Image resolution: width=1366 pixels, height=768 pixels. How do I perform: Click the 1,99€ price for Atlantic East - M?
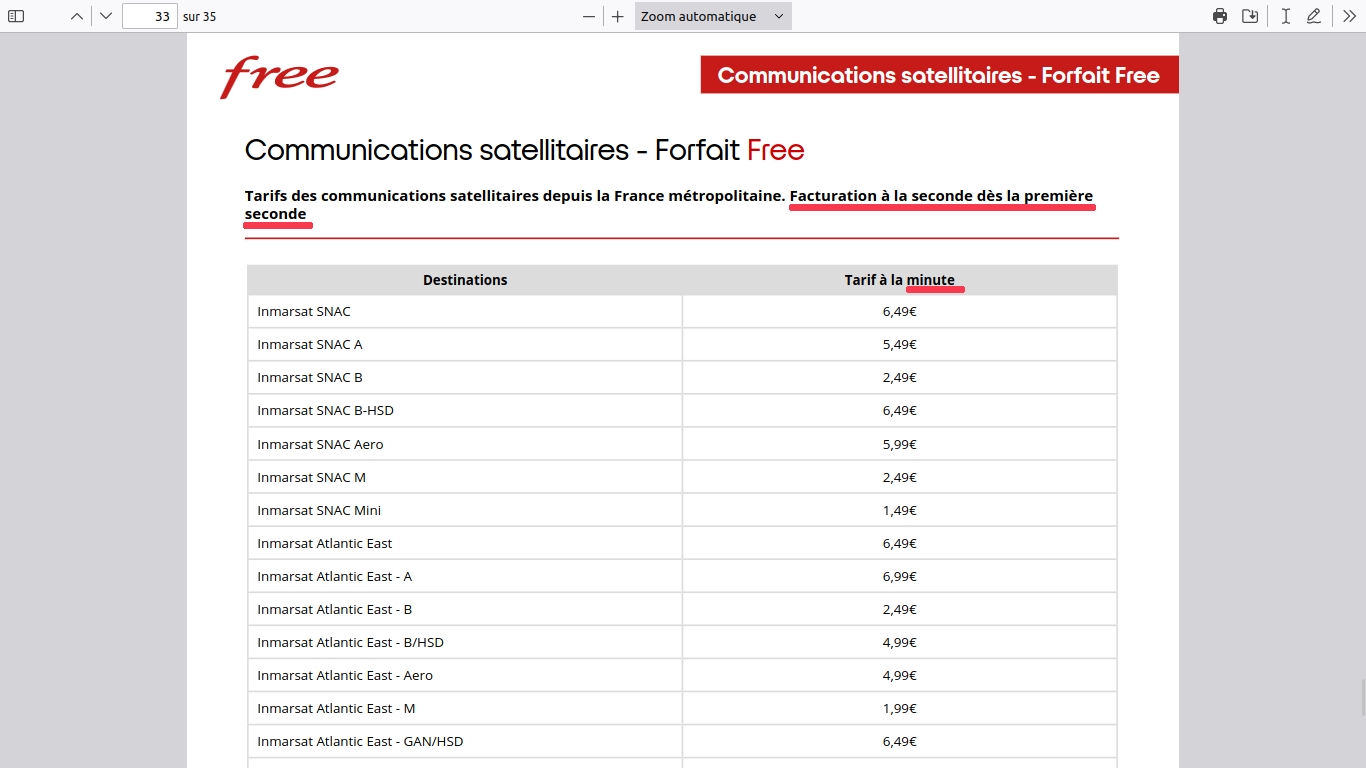(x=899, y=708)
